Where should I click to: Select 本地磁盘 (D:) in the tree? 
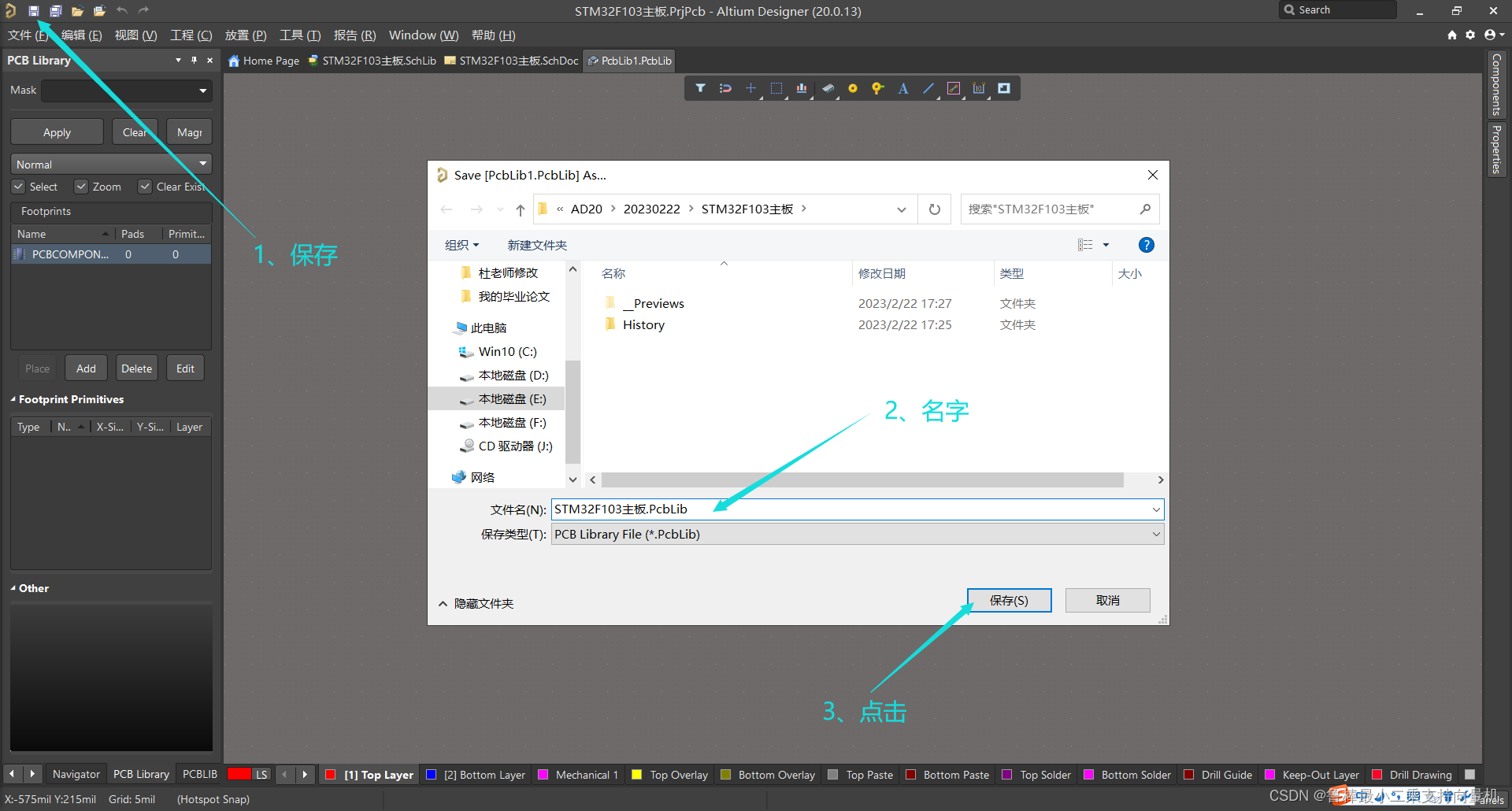click(513, 376)
